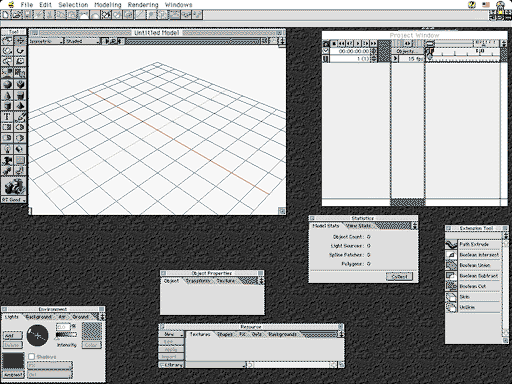Click the Boolean Intersect icon
This screenshot has height=384, width=512.
tap(451, 255)
